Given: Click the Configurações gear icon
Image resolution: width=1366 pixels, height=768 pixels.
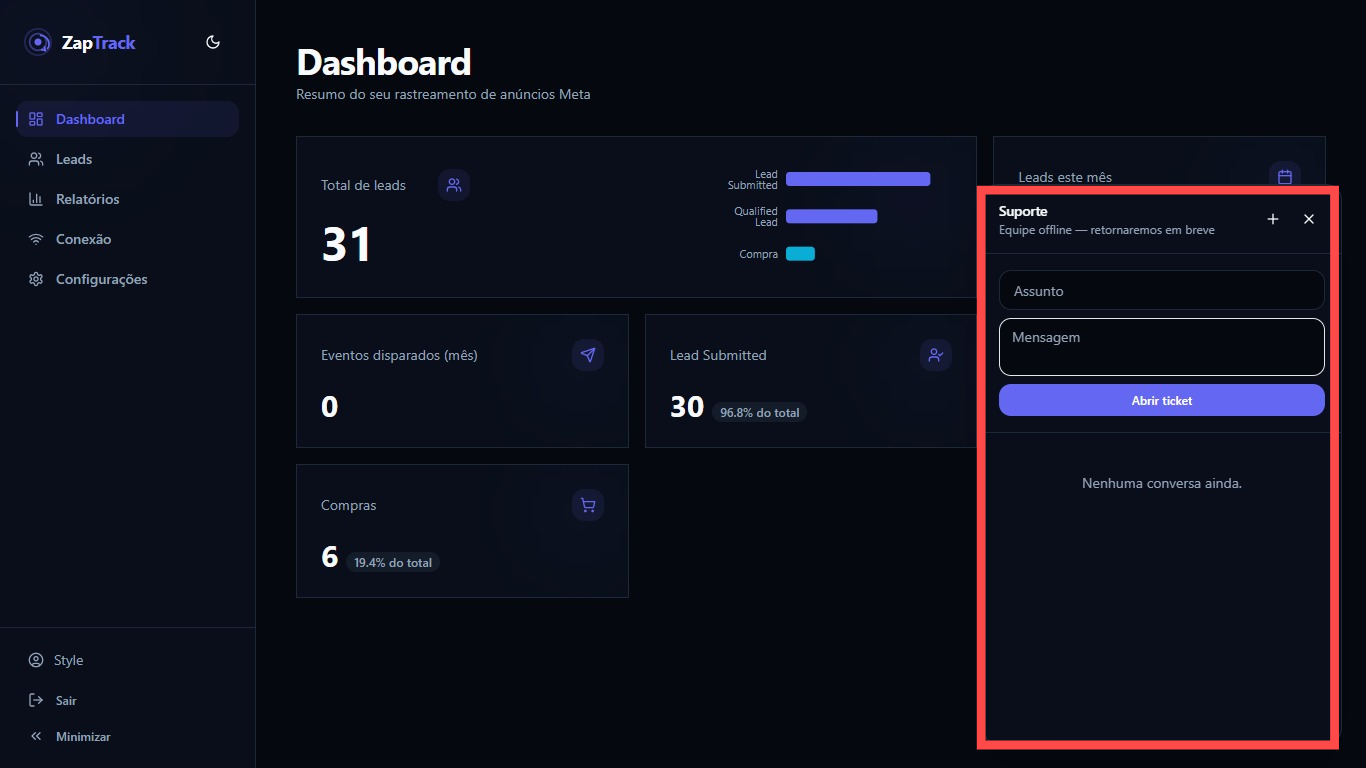Looking at the screenshot, I should click(36, 279).
